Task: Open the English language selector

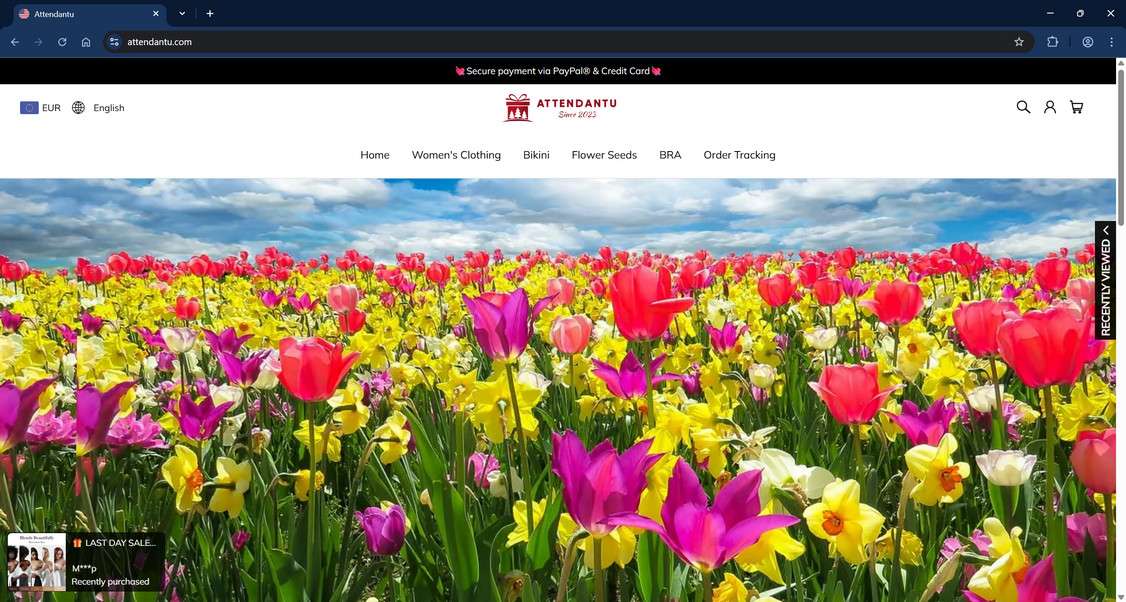Action: pos(98,108)
